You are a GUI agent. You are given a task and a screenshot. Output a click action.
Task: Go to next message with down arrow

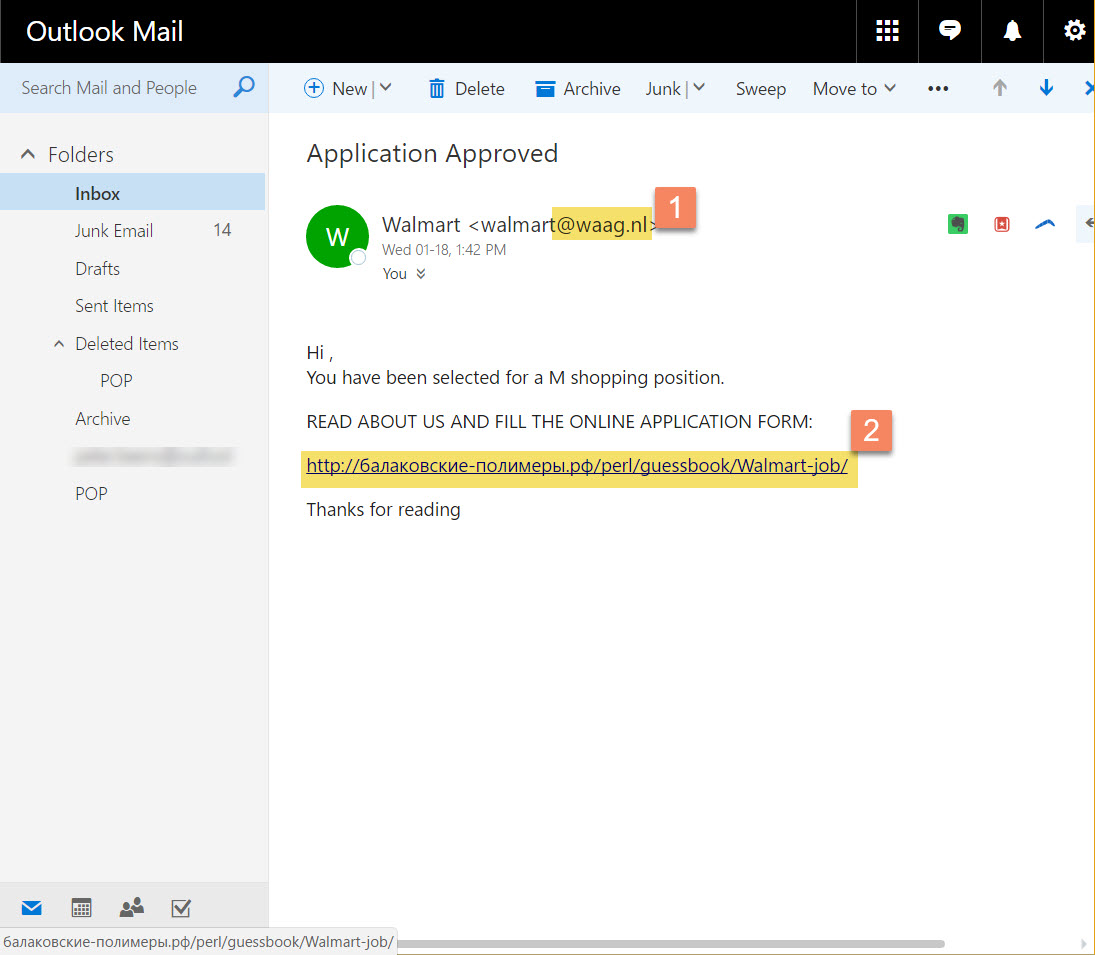pos(1046,88)
